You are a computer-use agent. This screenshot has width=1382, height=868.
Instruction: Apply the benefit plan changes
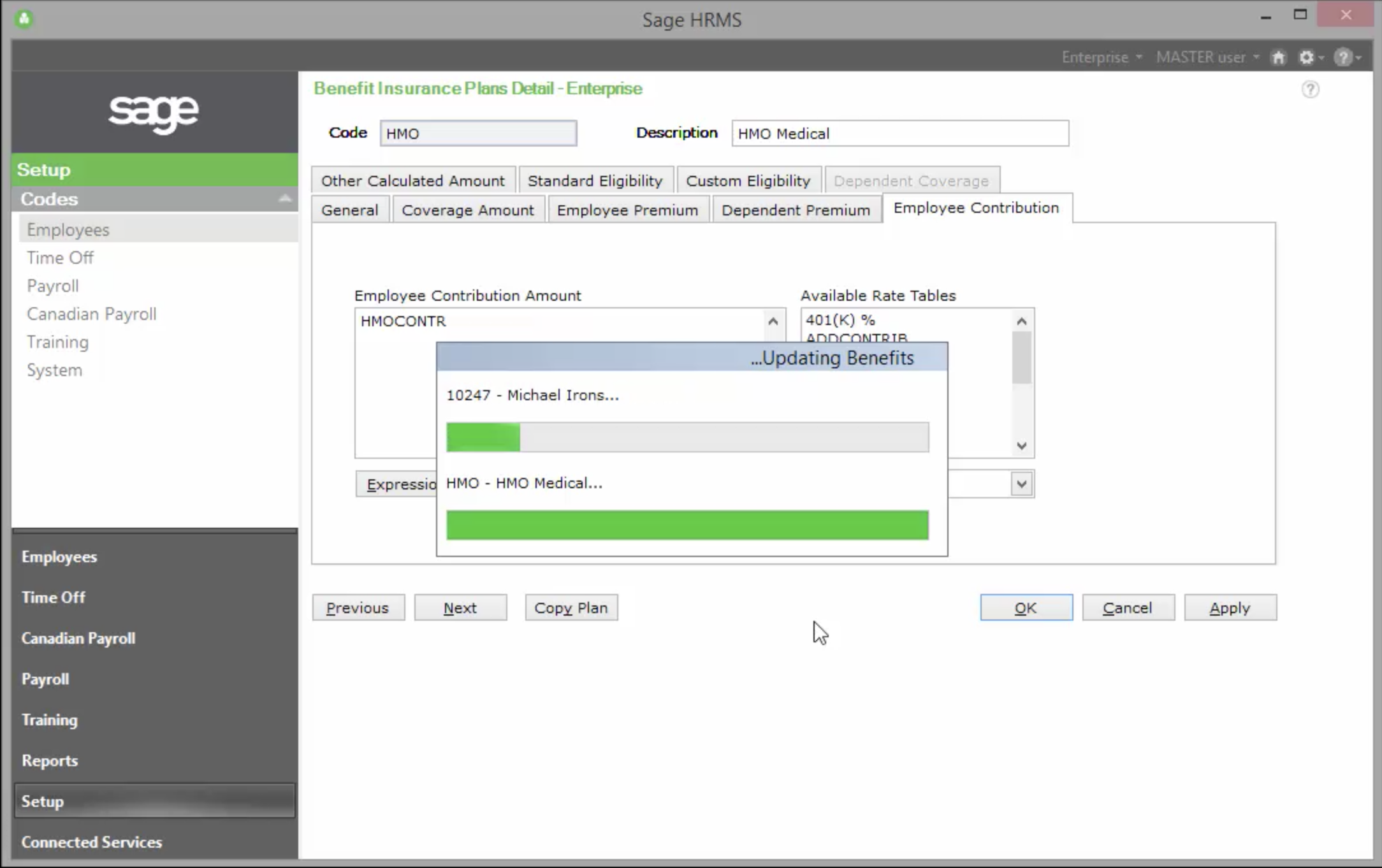pos(1230,607)
